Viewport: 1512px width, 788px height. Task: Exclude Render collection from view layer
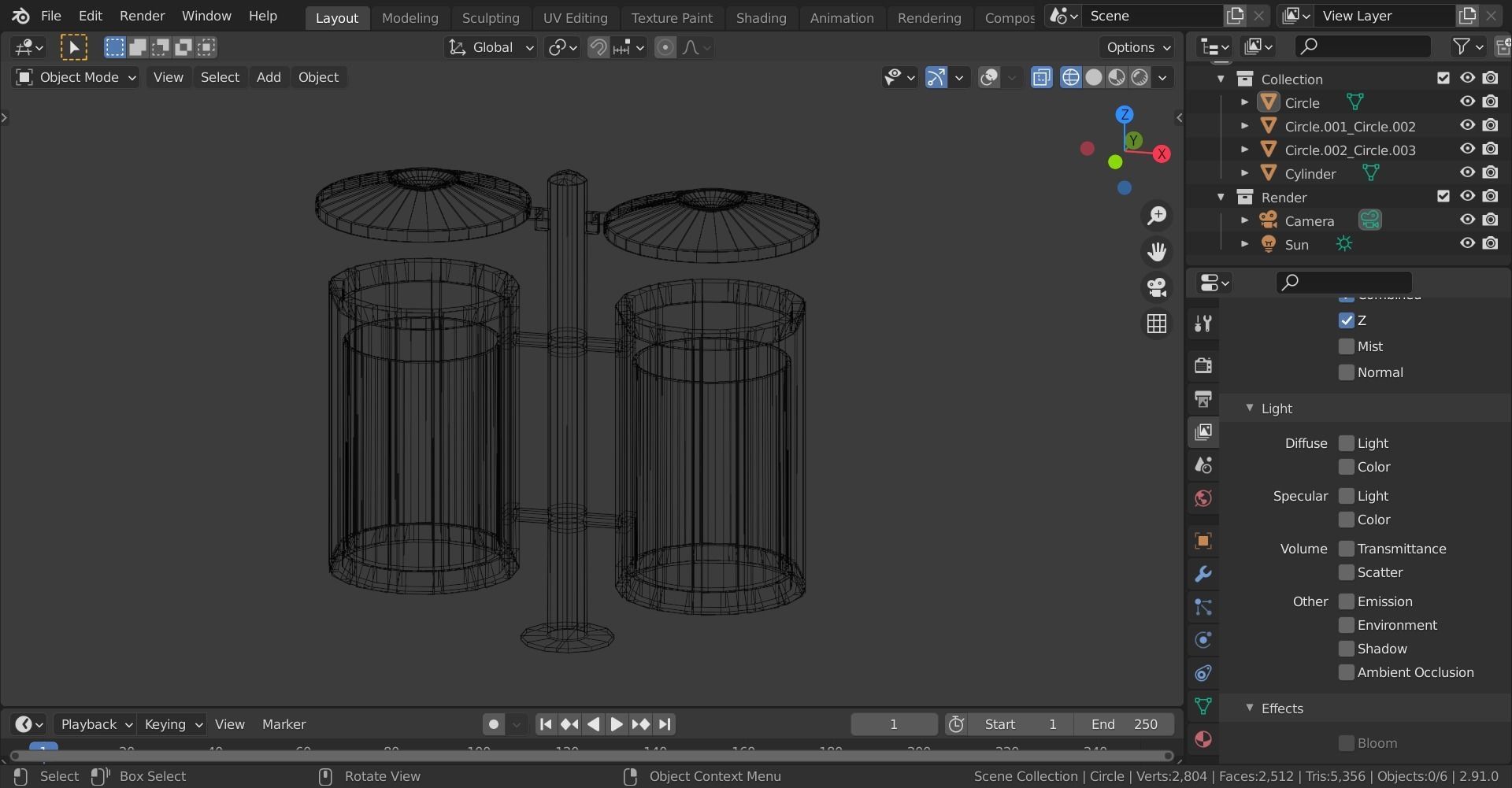coord(1443,196)
